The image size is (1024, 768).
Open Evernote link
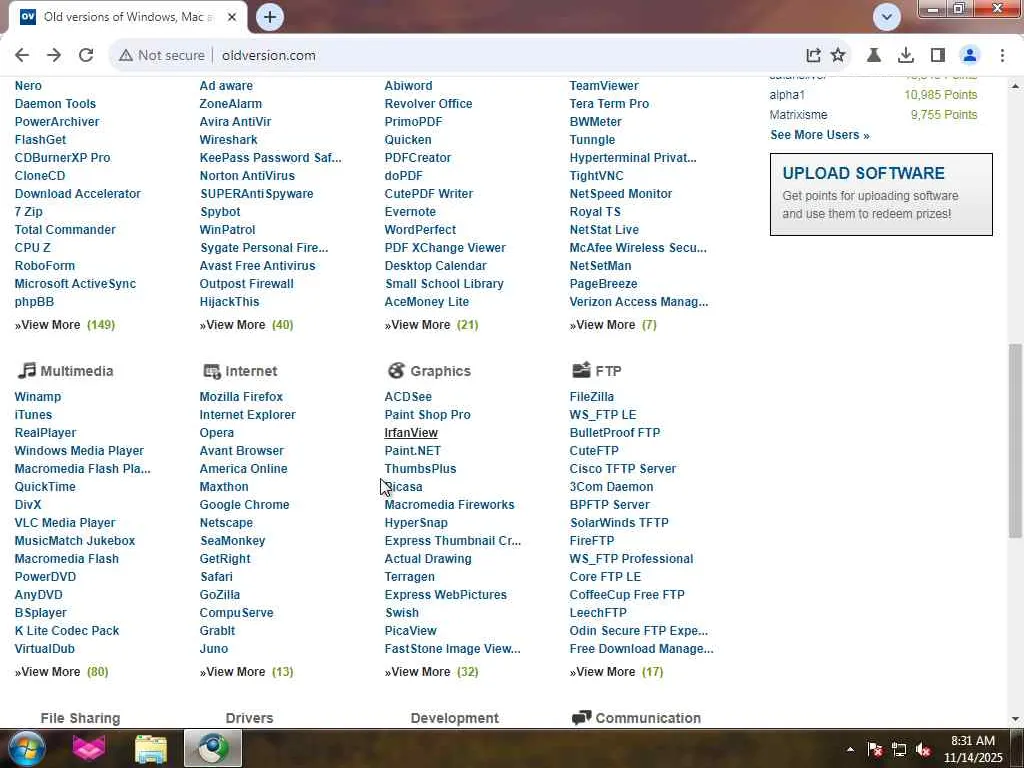409,212
